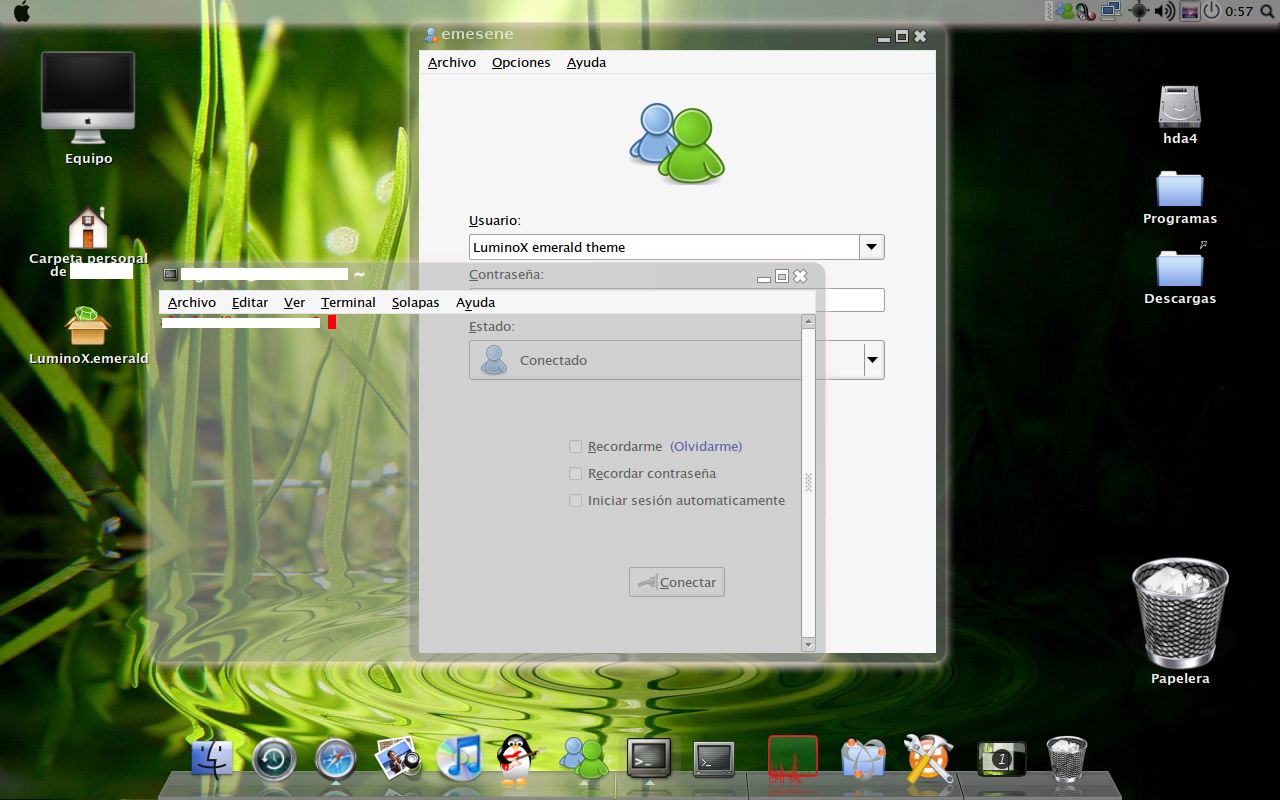1280x800 pixels.
Task: Click the emesene tray icon in top panel
Action: [x=1065, y=11]
